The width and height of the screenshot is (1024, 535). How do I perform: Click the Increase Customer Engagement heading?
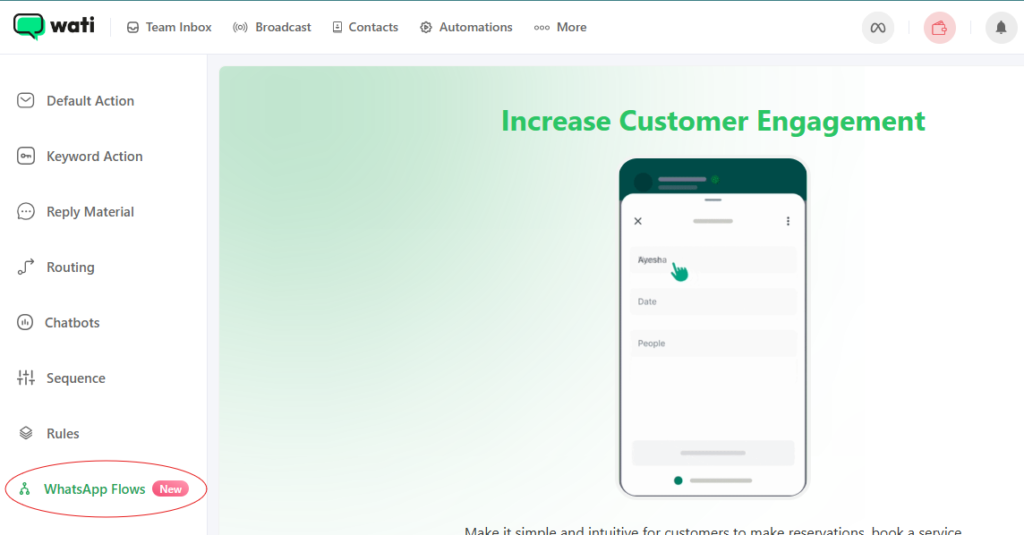coord(713,121)
